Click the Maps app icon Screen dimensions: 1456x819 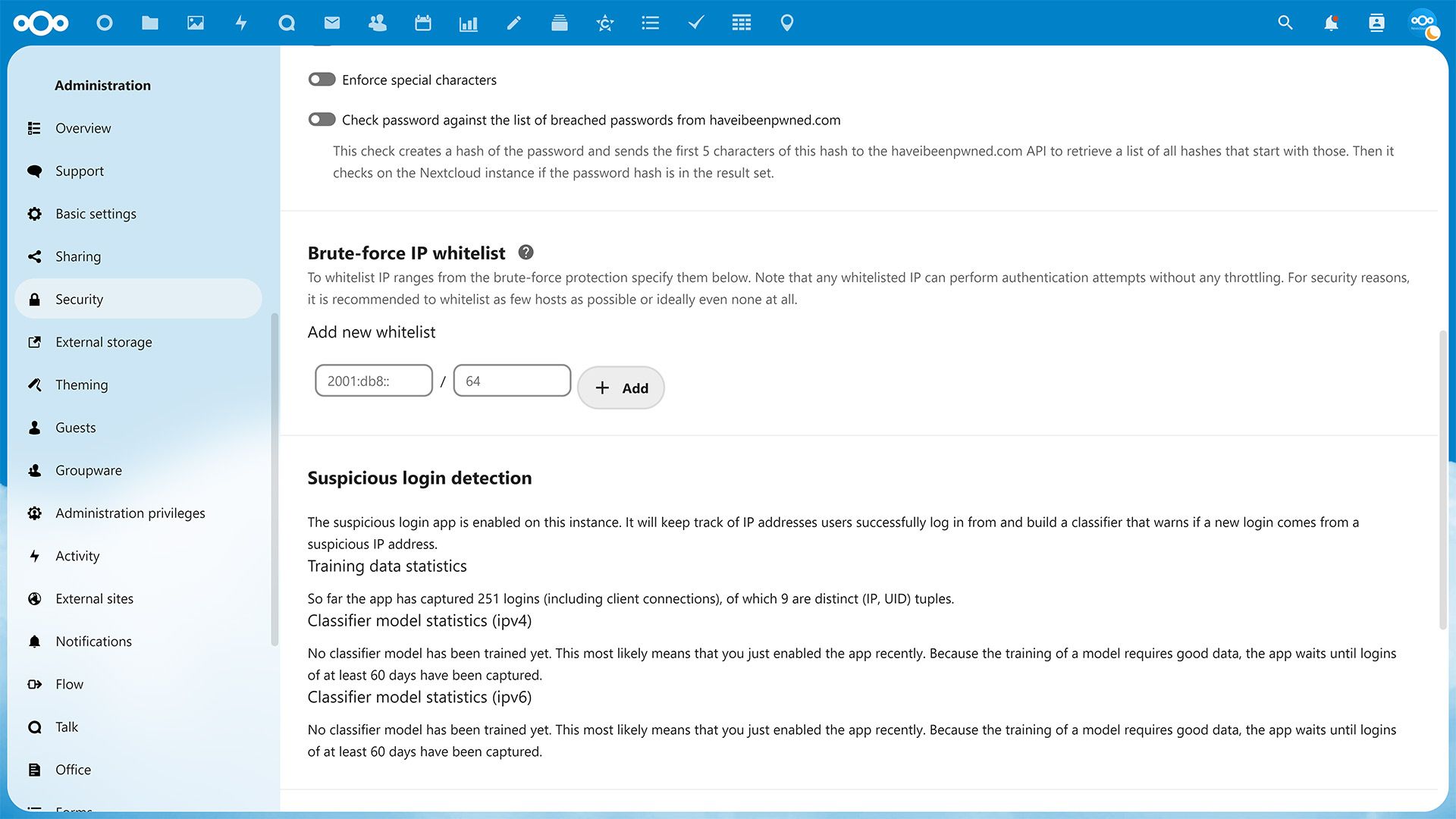[787, 22]
